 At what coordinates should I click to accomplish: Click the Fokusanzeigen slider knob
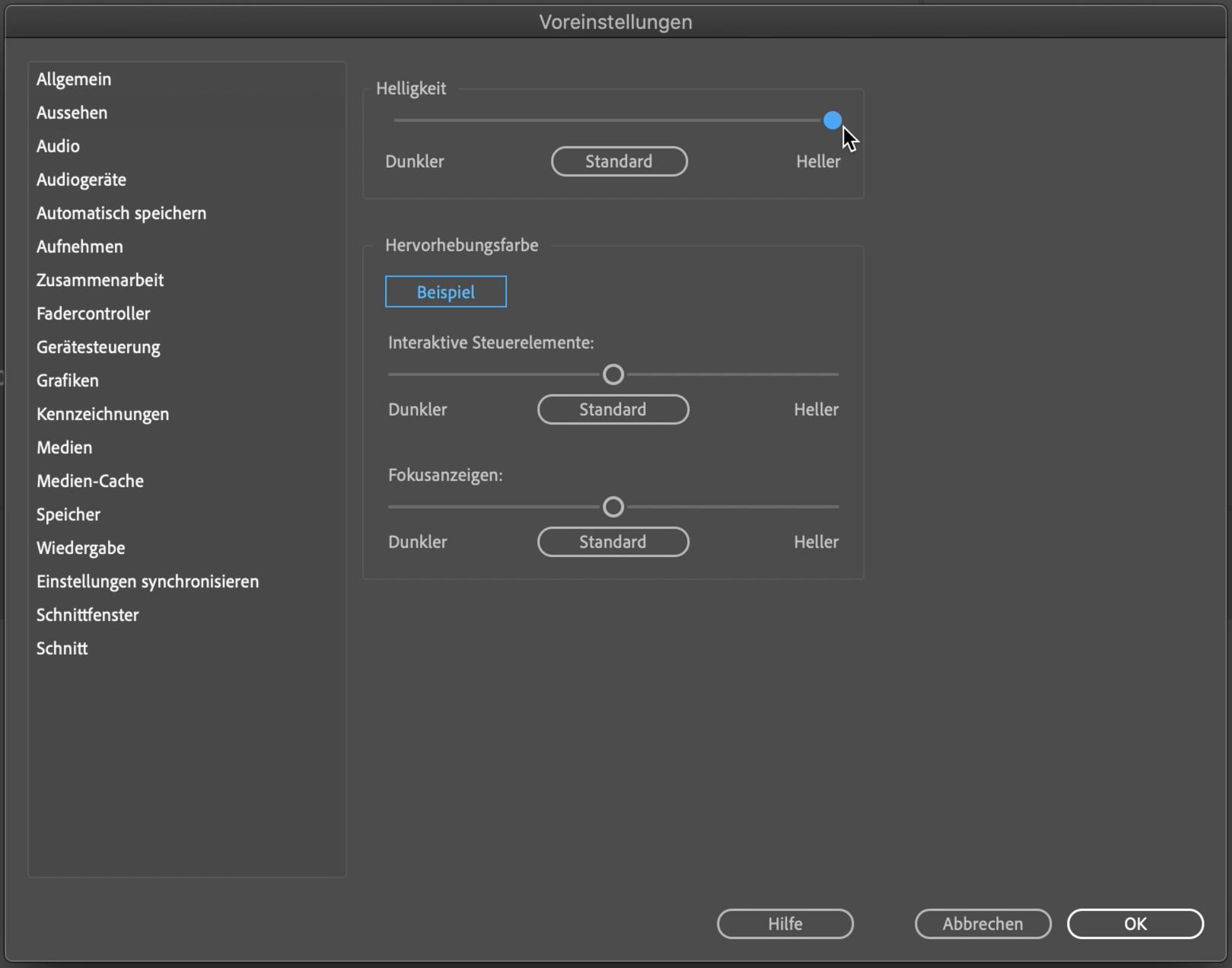coord(613,507)
